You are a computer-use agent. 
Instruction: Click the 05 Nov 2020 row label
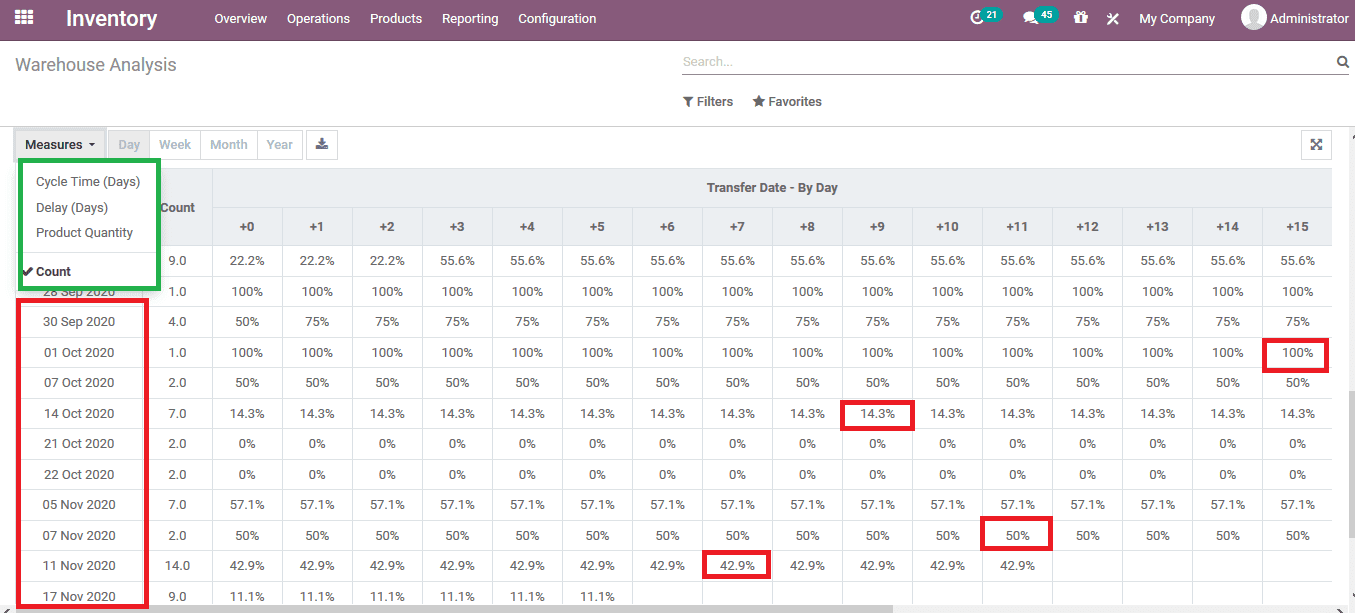[x=79, y=505]
